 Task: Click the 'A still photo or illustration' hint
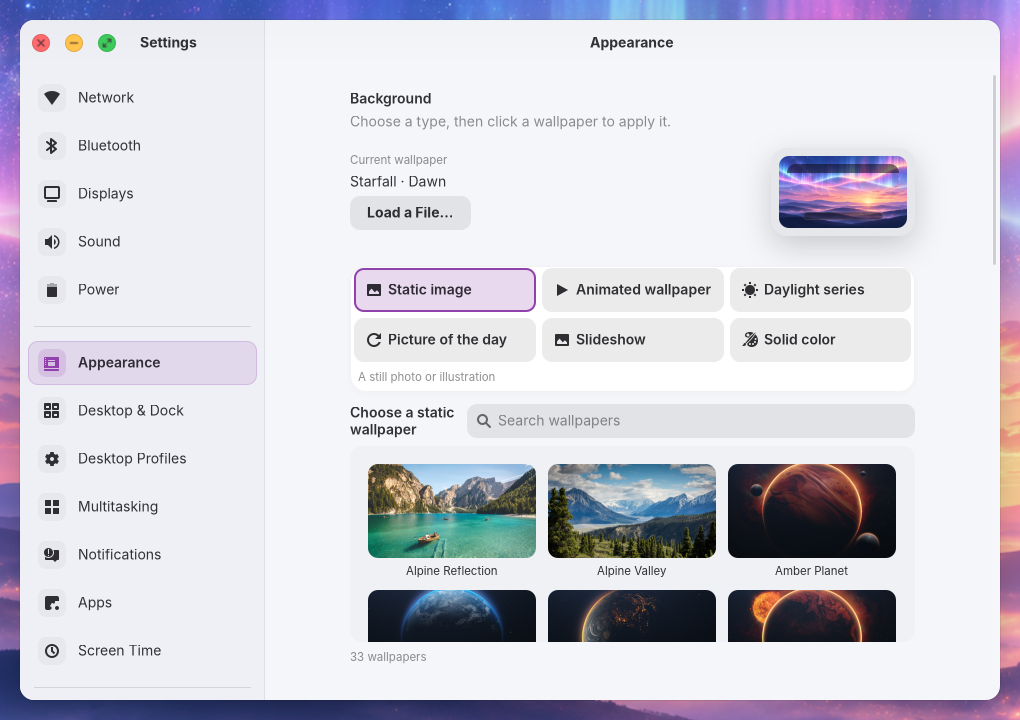click(x=427, y=377)
